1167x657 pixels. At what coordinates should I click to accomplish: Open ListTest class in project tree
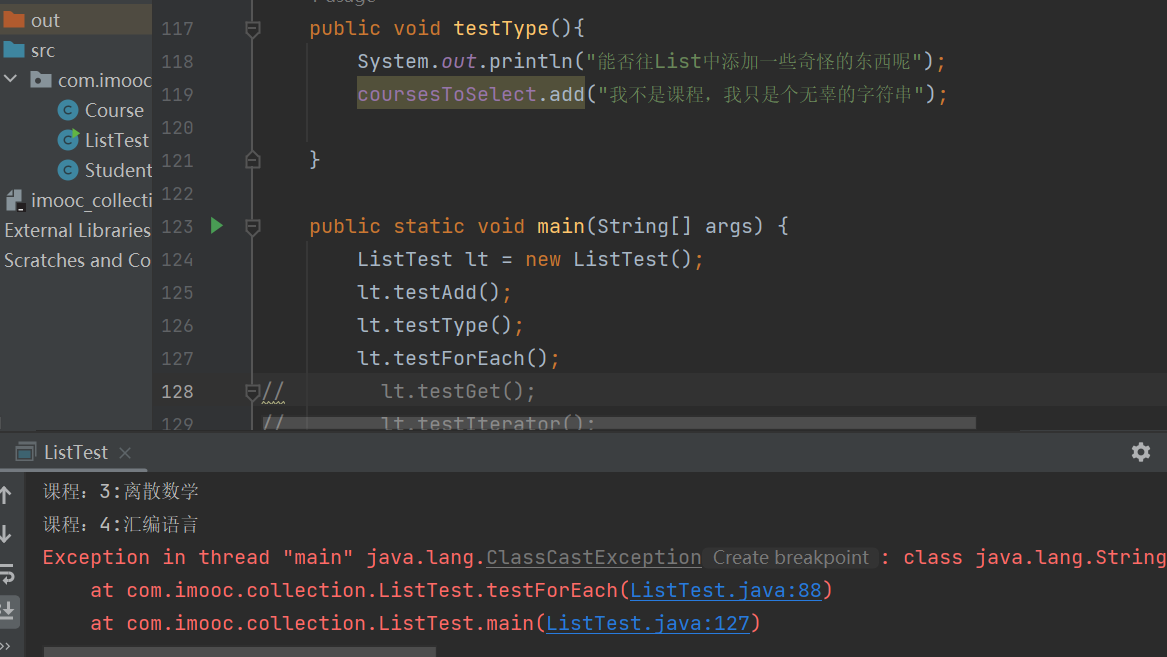point(116,140)
